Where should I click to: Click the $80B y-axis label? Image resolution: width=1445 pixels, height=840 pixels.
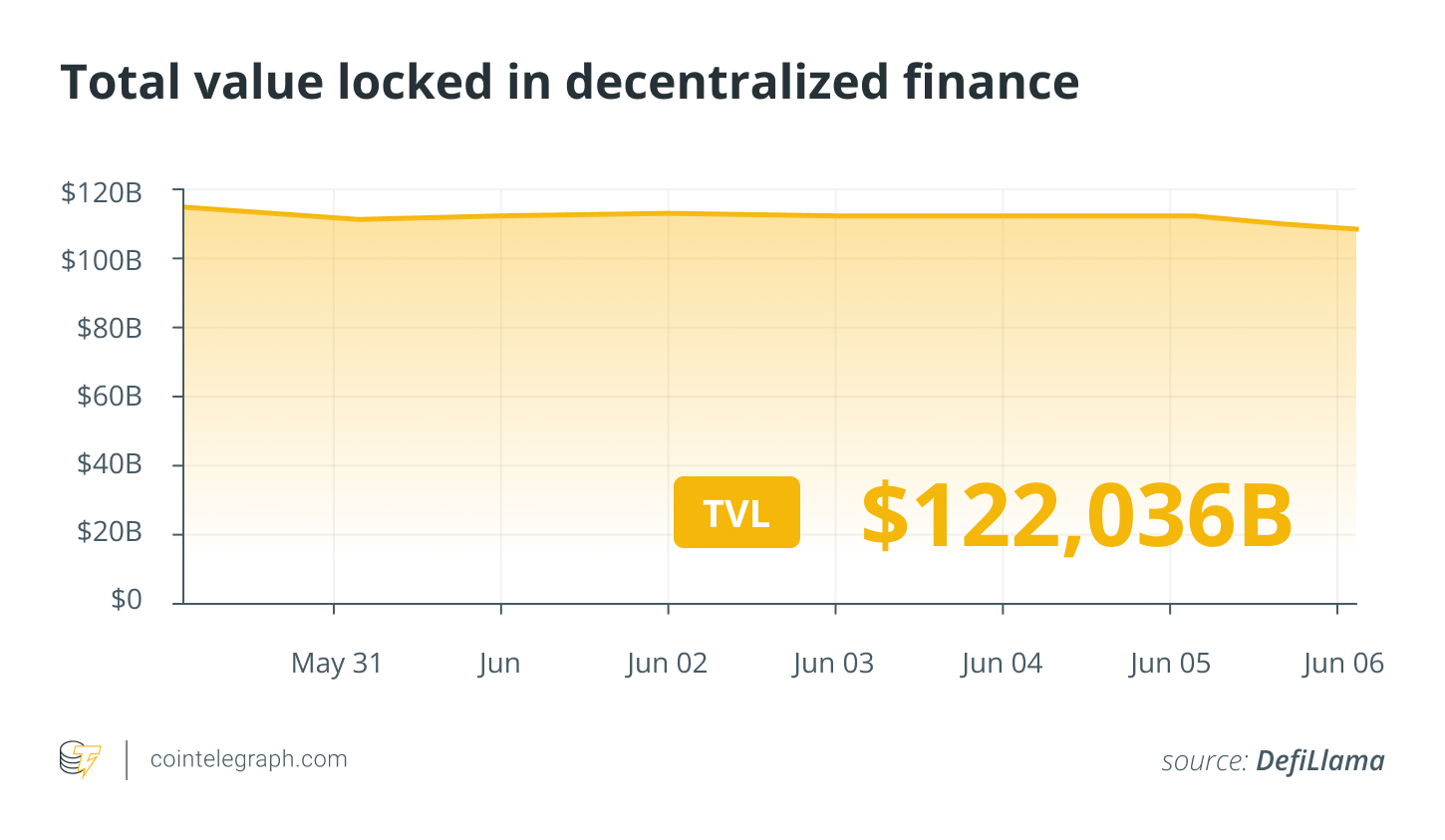tap(110, 328)
